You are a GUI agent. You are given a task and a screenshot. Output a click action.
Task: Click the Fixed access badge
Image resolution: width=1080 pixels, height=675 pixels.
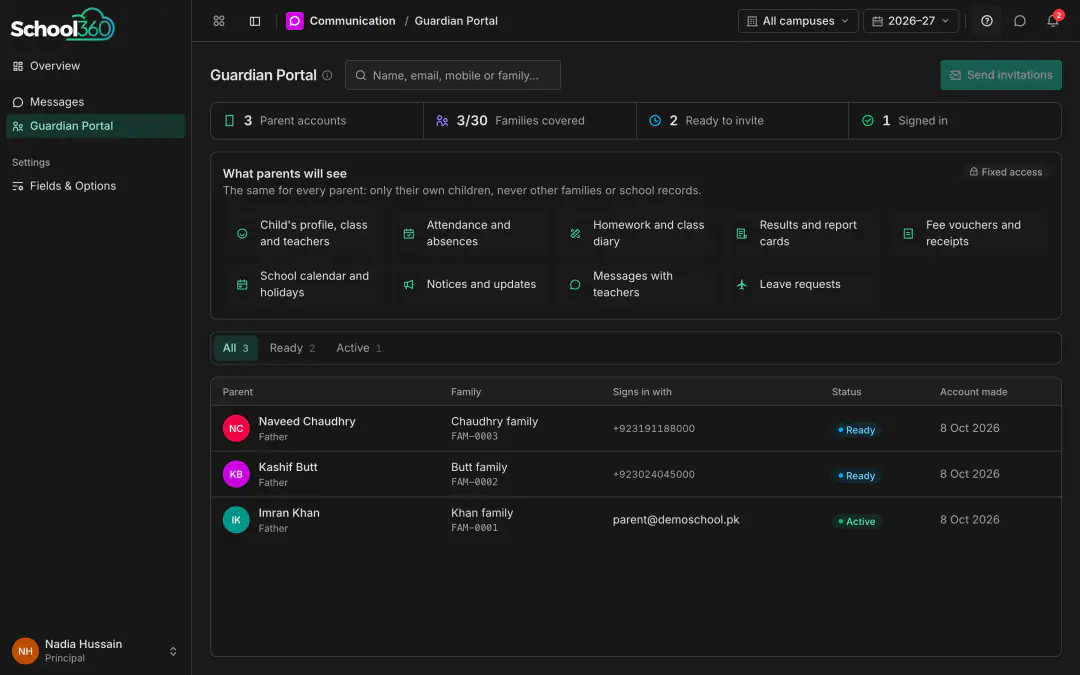coord(1006,172)
